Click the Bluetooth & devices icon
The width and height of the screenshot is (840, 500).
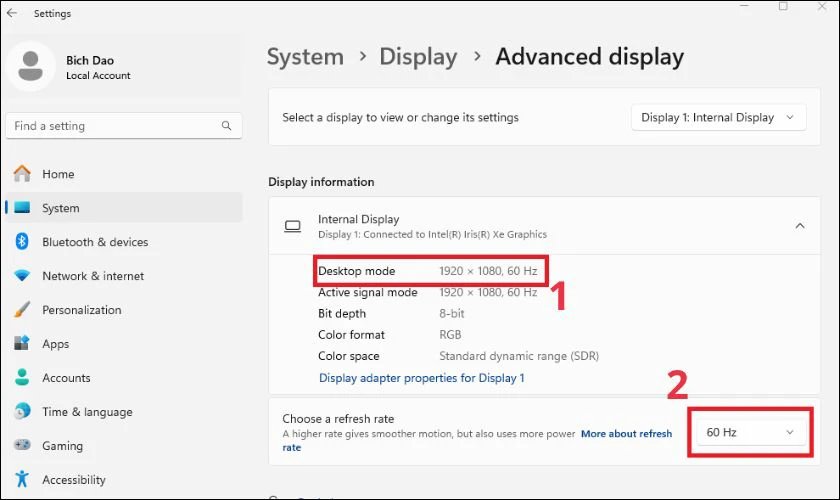click(22, 242)
